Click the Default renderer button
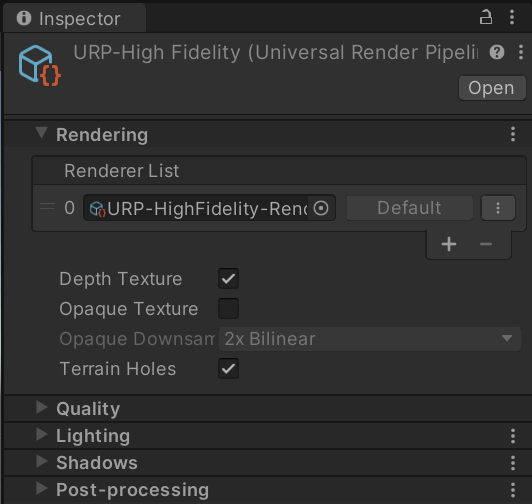 tap(410, 208)
